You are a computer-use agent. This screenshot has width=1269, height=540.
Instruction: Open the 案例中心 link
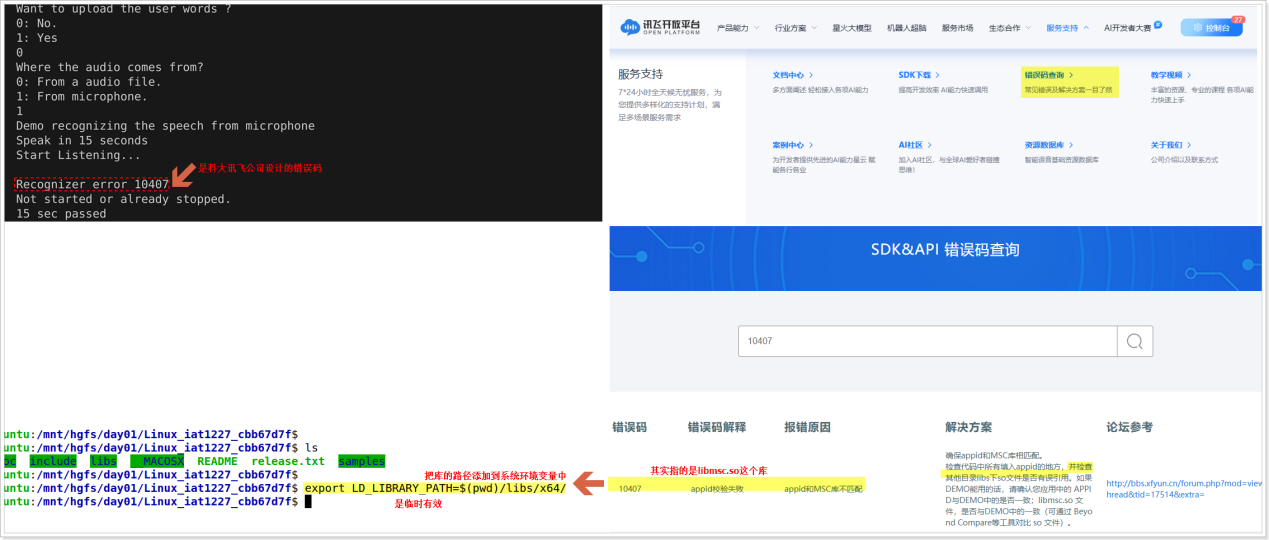pos(792,145)
